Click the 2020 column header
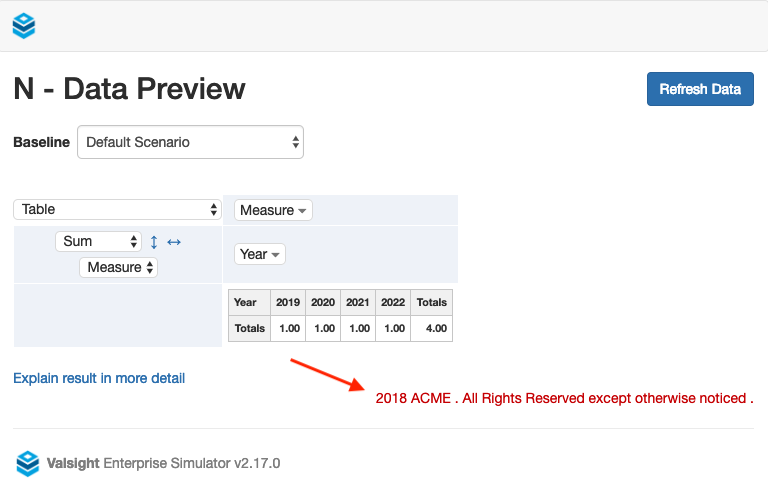768x492 pixels. [323, 302]
